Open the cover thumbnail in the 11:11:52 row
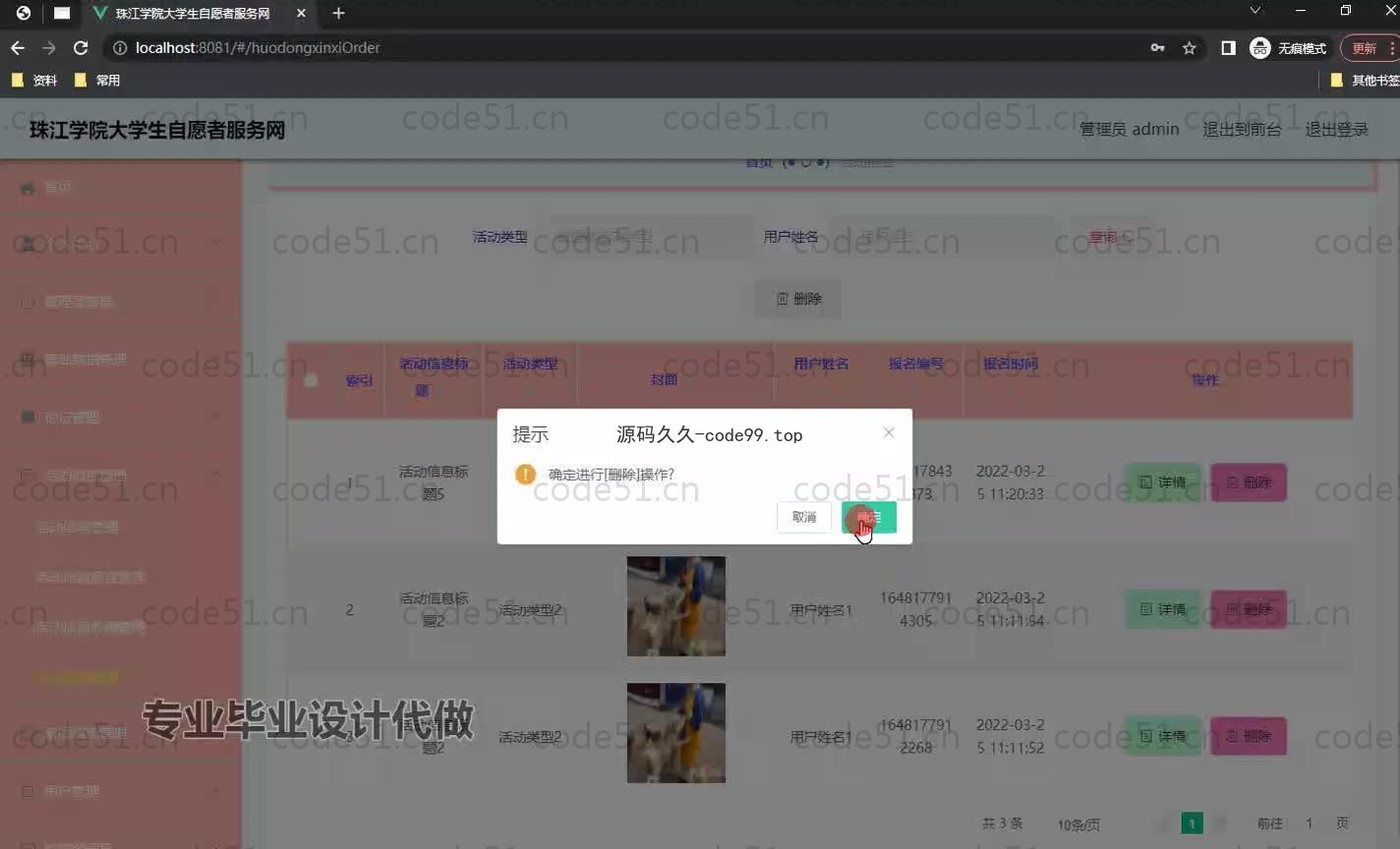Viewport: 1400px width, 849px height. pyautogui.click(x=676, y=733)
